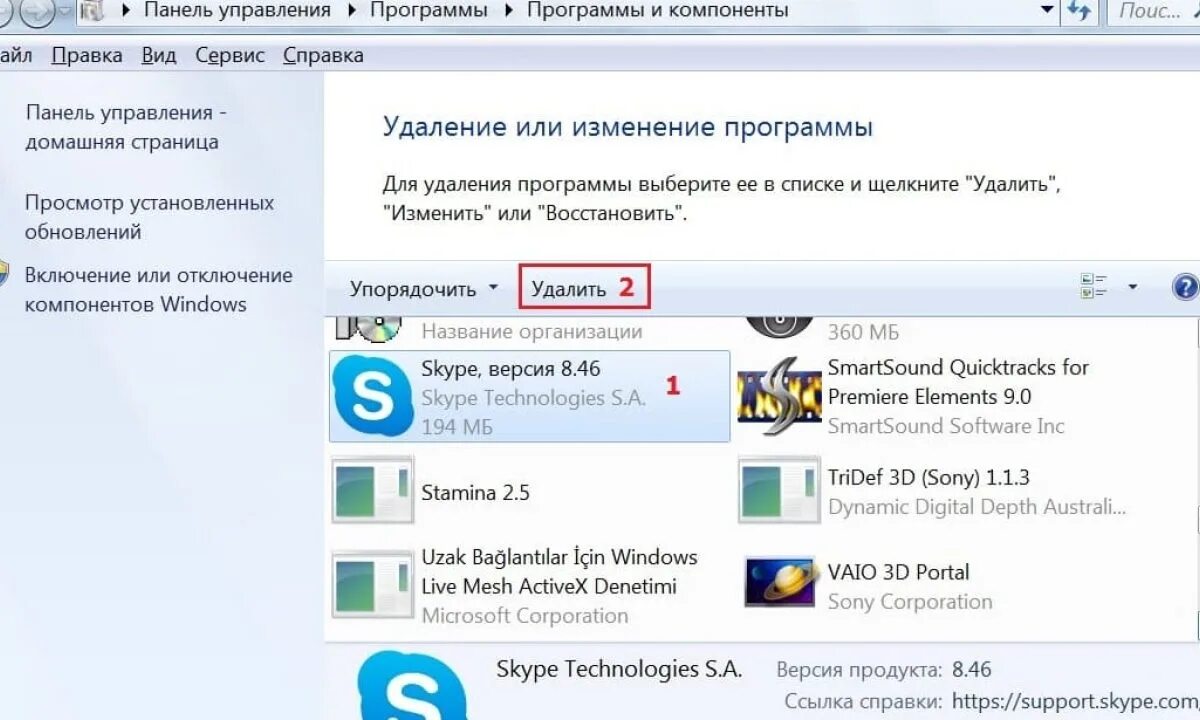Viewport: 1200px width, 720px height.
Task: Click Программы in the address breadcrumb
Action: 429,11
